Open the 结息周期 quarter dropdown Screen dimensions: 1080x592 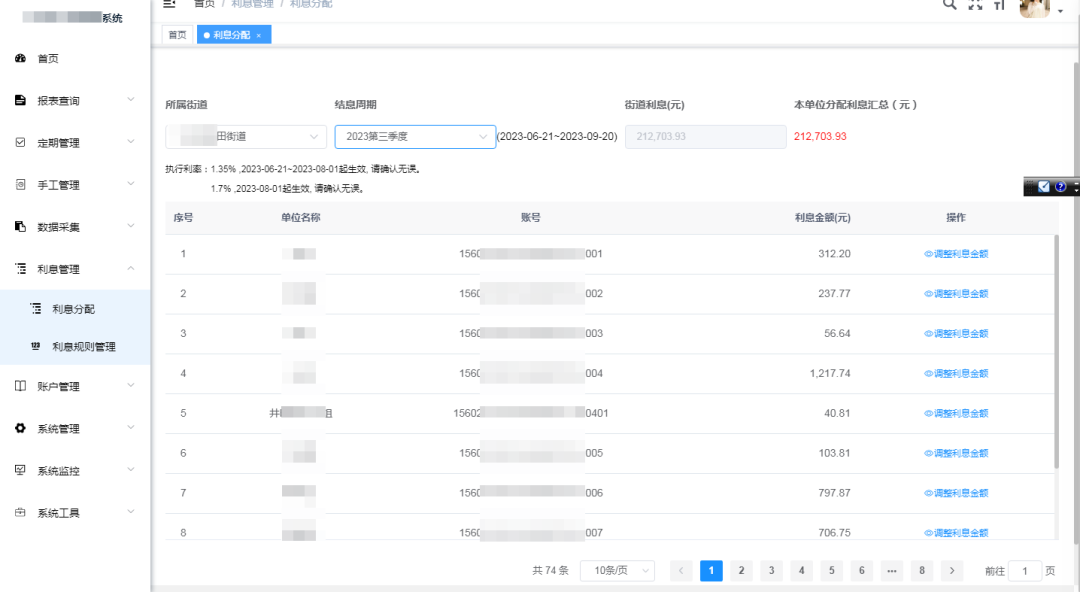pos(415,136)
